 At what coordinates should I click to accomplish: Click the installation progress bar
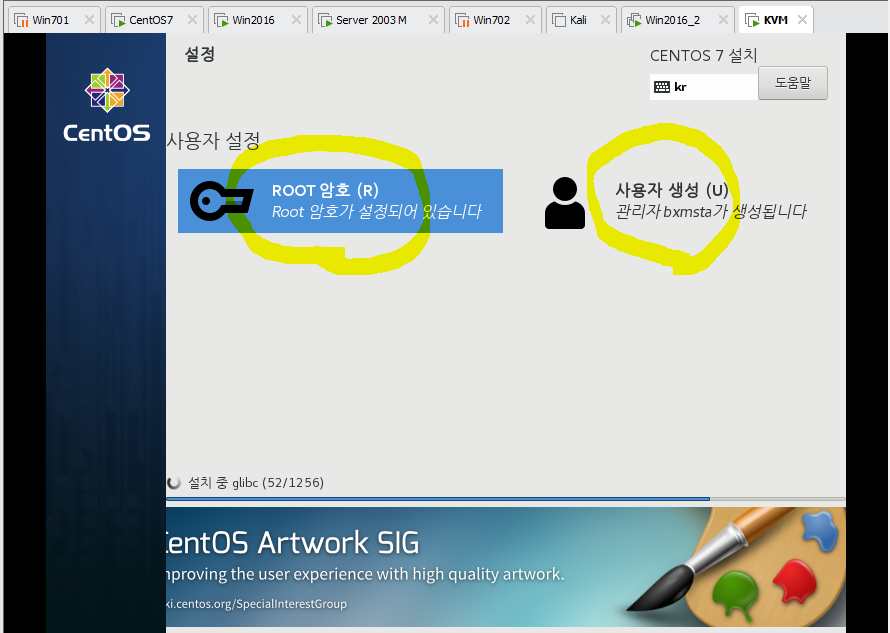(x=506, y=499)
